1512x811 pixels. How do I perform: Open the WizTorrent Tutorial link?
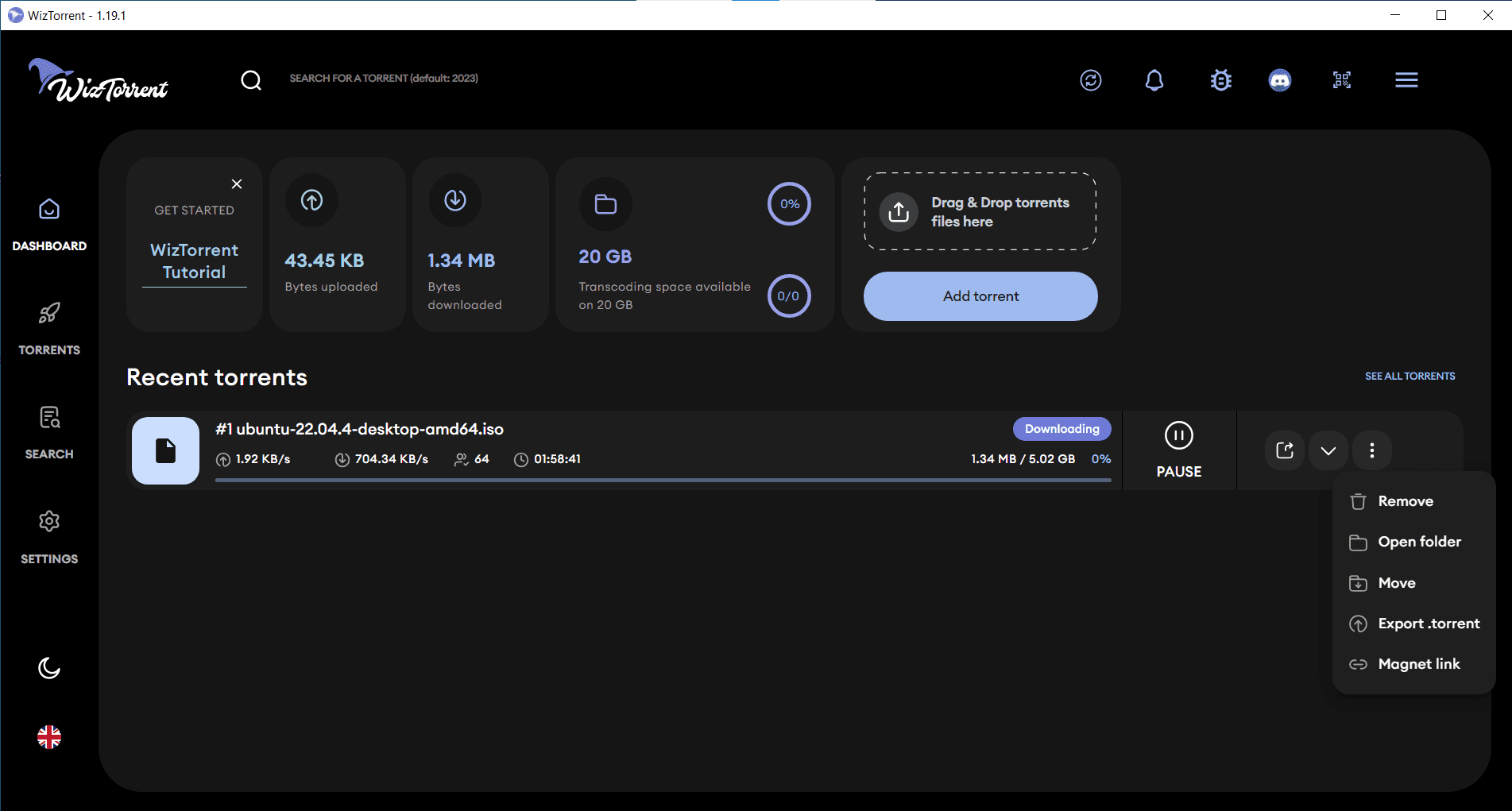pyautogui.click(x=195, y=261)
